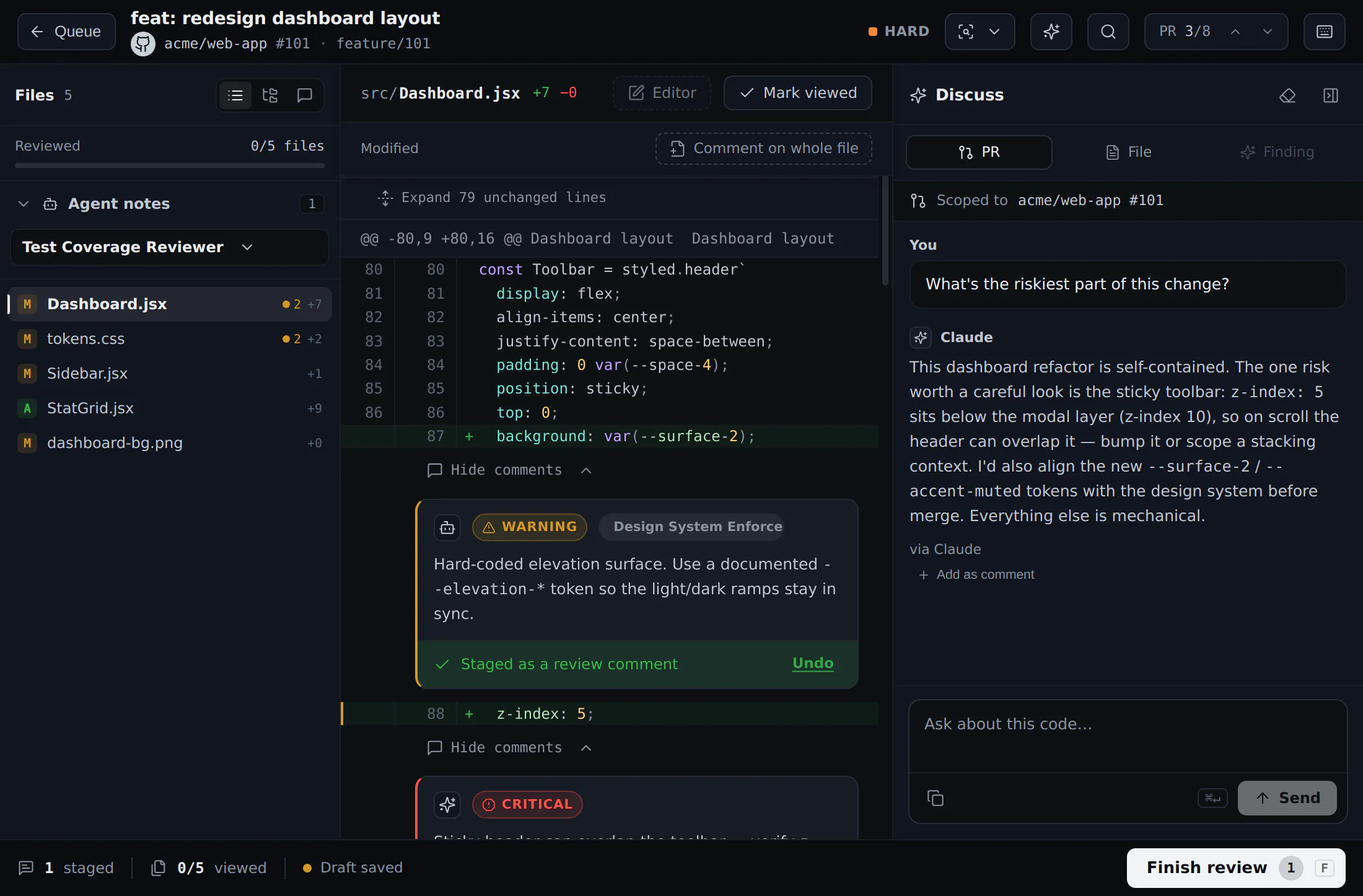Image resolution: width=1363 pixels, height=896 pixels.
Task: Click the modified badge beside tokens.css
Action: tap(27, 339)
